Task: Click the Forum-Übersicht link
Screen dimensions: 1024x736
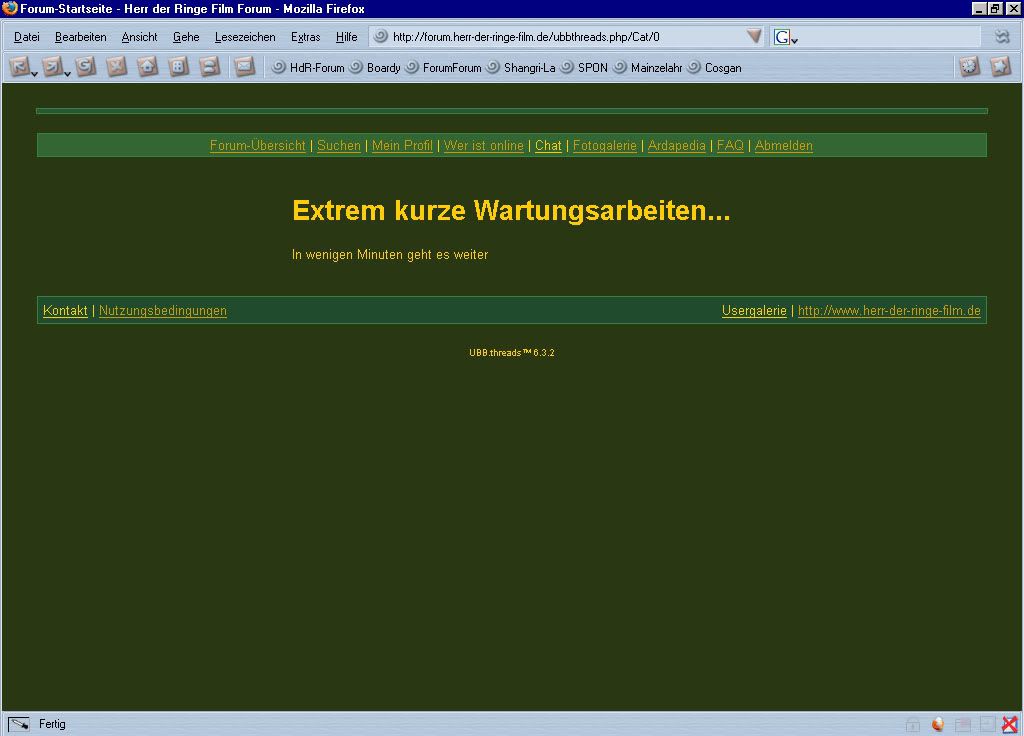Action: pyautogui.click(x=257, y=146)
